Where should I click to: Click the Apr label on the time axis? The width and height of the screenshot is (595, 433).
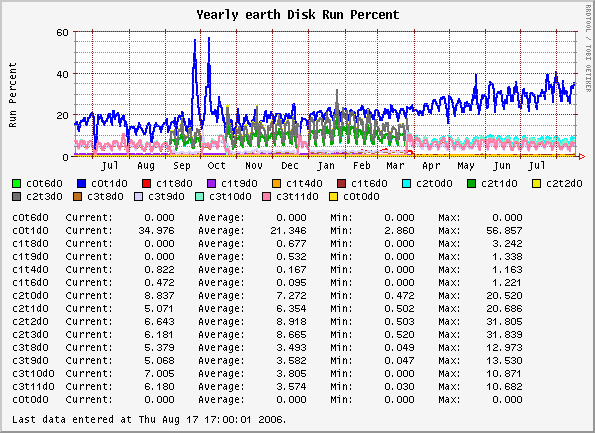(x=431, y=166)
